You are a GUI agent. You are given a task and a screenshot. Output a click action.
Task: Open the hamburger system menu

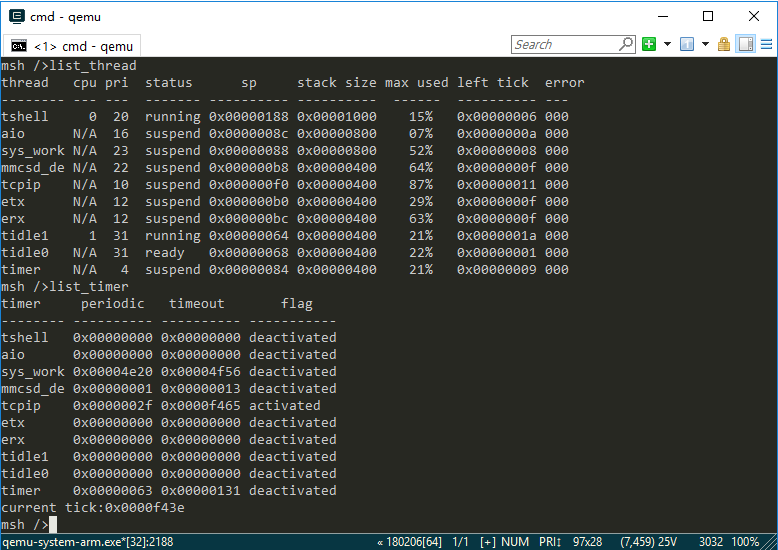(x=766, y=44)
